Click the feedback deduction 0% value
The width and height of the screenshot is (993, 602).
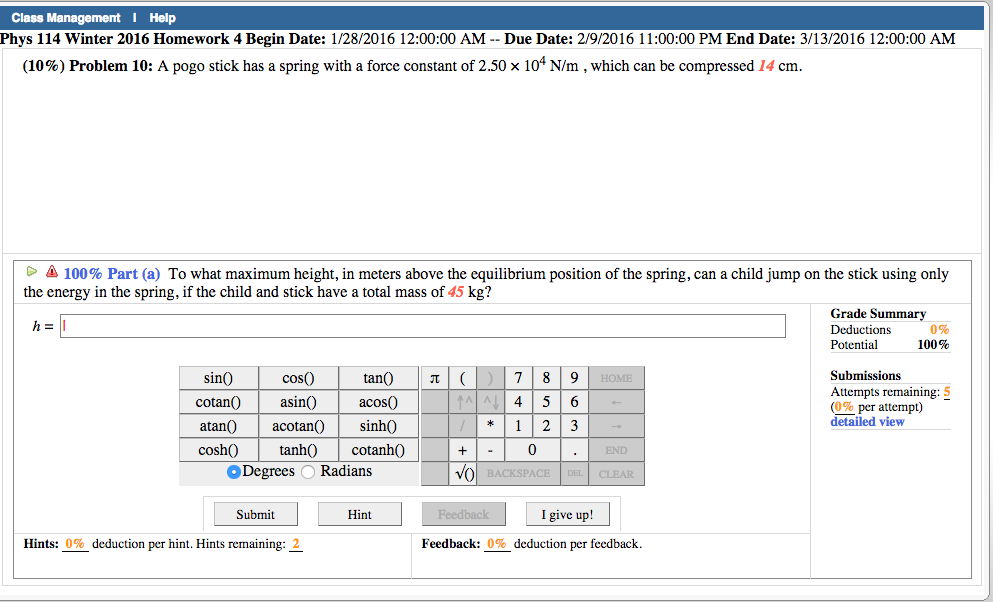[497, 544]
